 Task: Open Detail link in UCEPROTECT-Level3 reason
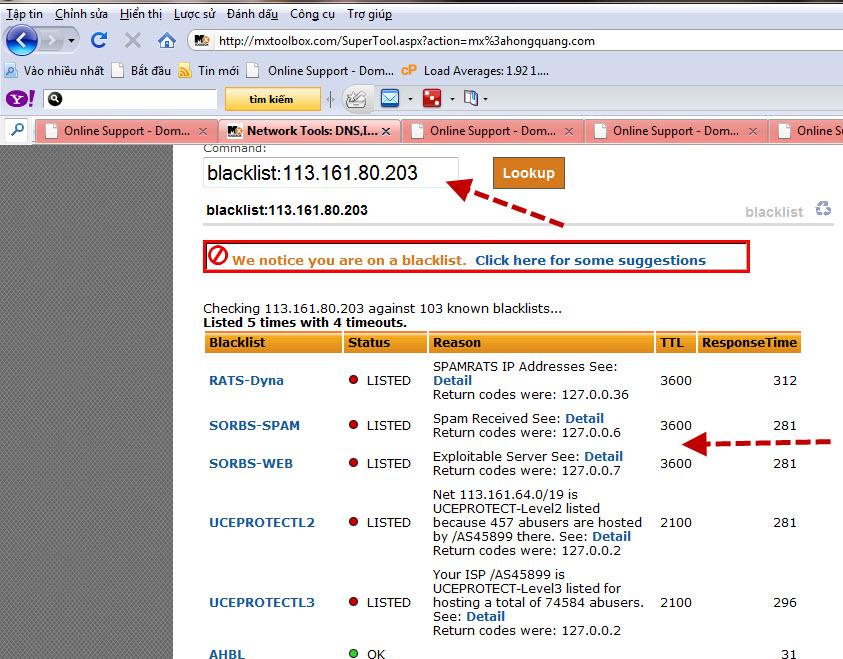coord(485,617)
